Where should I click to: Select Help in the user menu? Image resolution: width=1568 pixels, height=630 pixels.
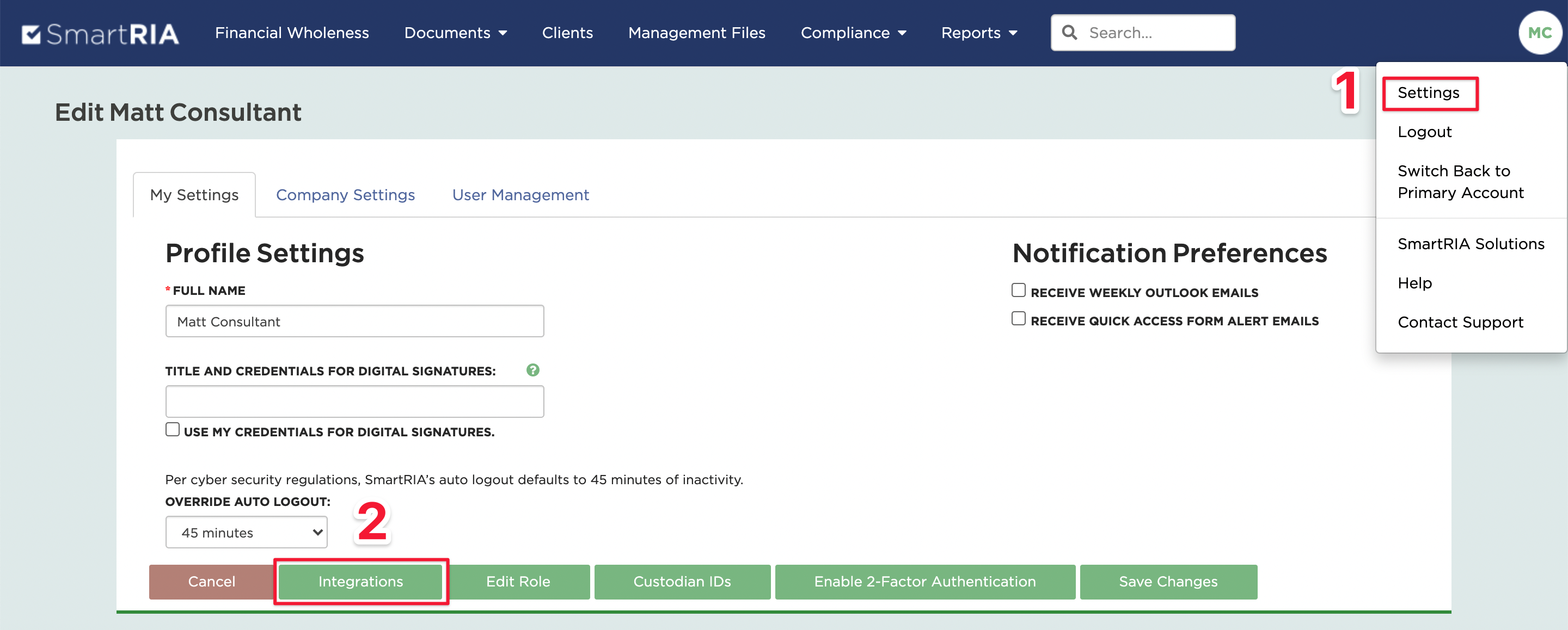[1414, 283]
